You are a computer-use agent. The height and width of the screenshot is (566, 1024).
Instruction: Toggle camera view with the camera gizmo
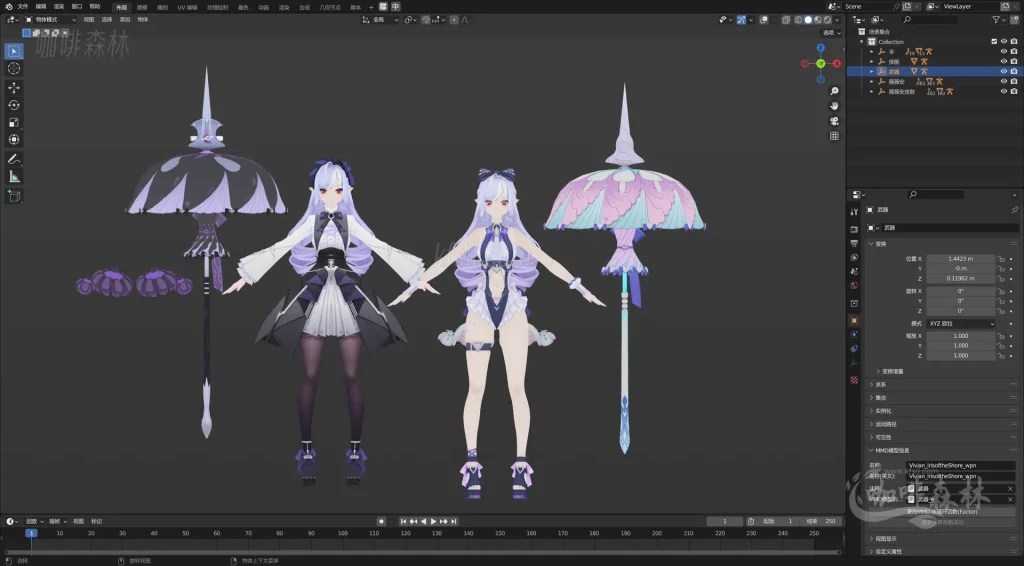tap(834, 121)
